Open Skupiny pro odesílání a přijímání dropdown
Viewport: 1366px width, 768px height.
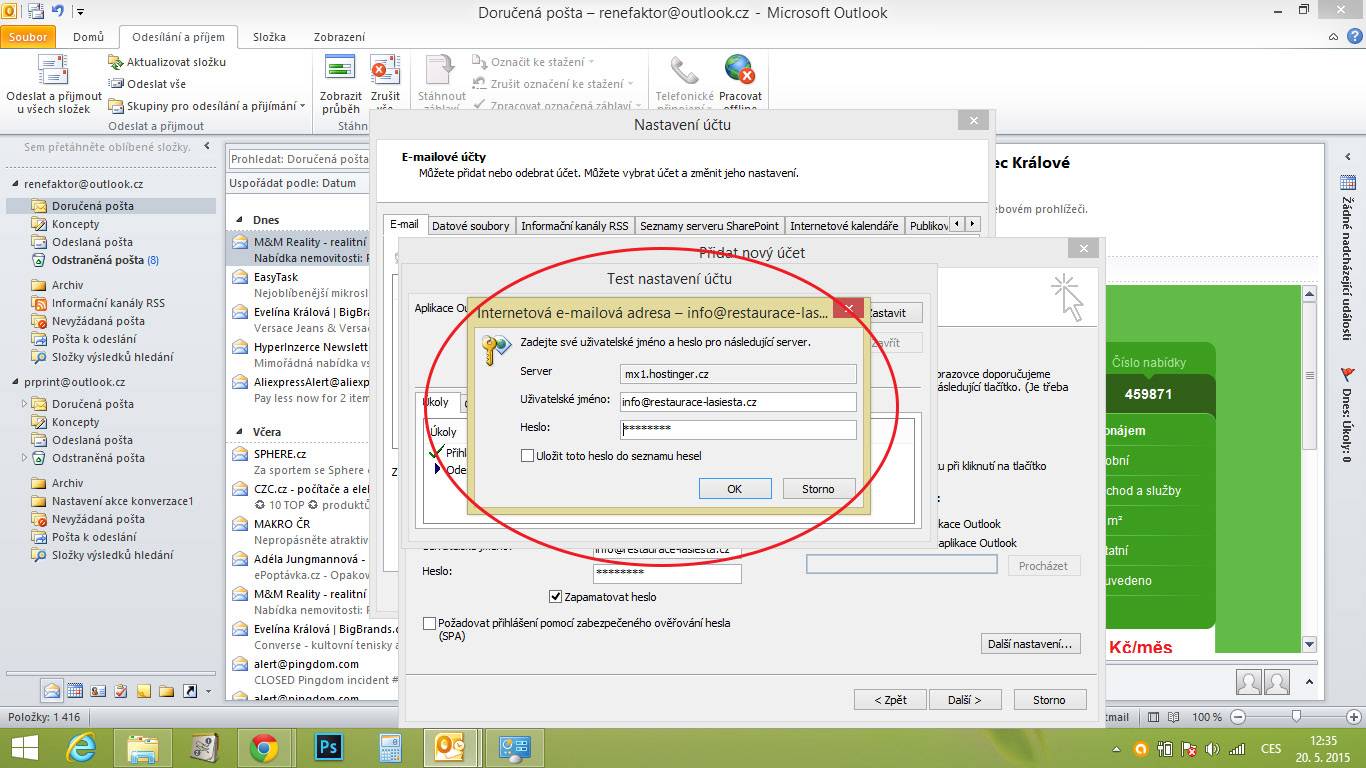[x=207, y=106]
